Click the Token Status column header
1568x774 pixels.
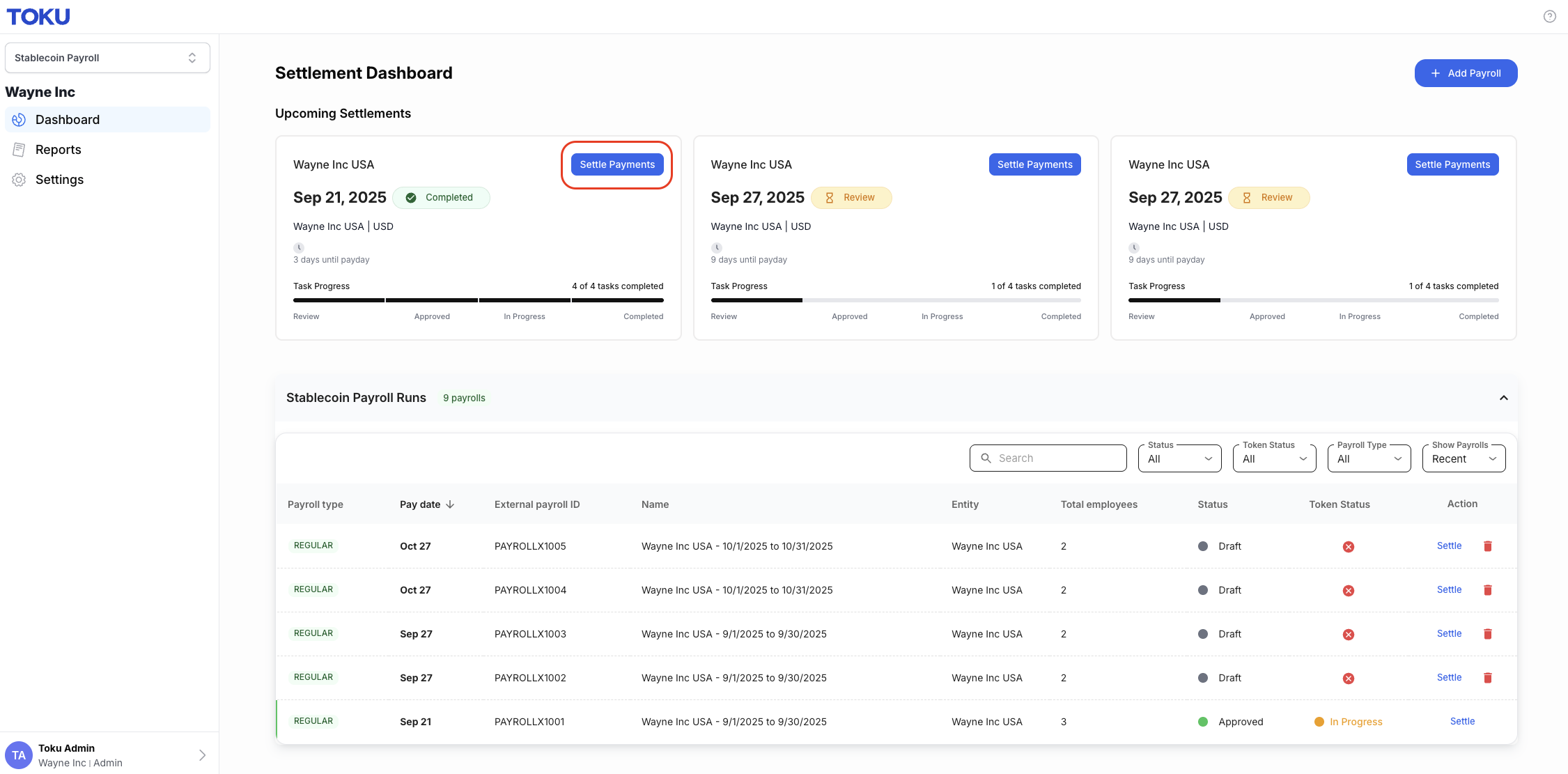1340,504
